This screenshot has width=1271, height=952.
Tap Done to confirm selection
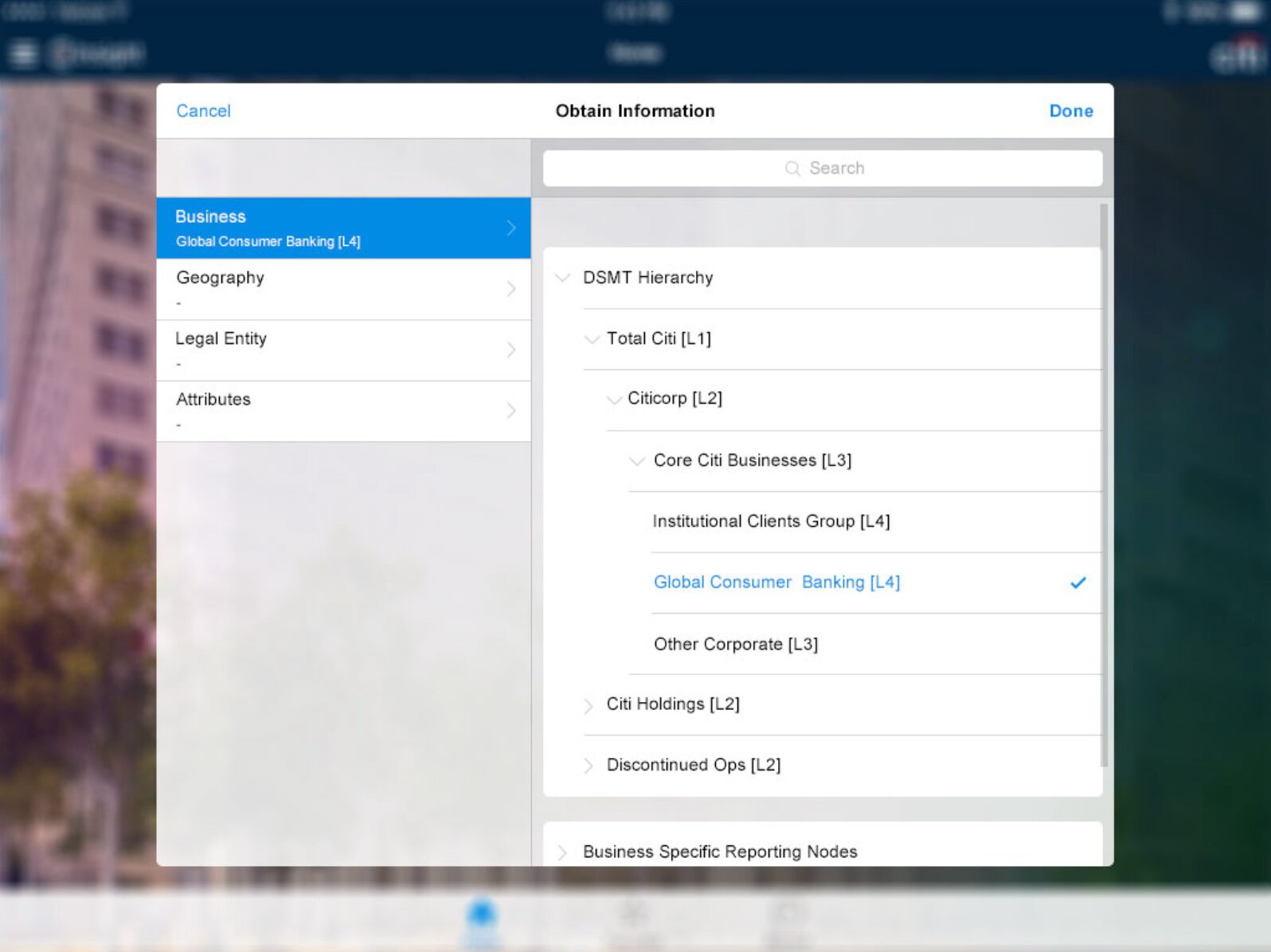(x=1071, y=111)
